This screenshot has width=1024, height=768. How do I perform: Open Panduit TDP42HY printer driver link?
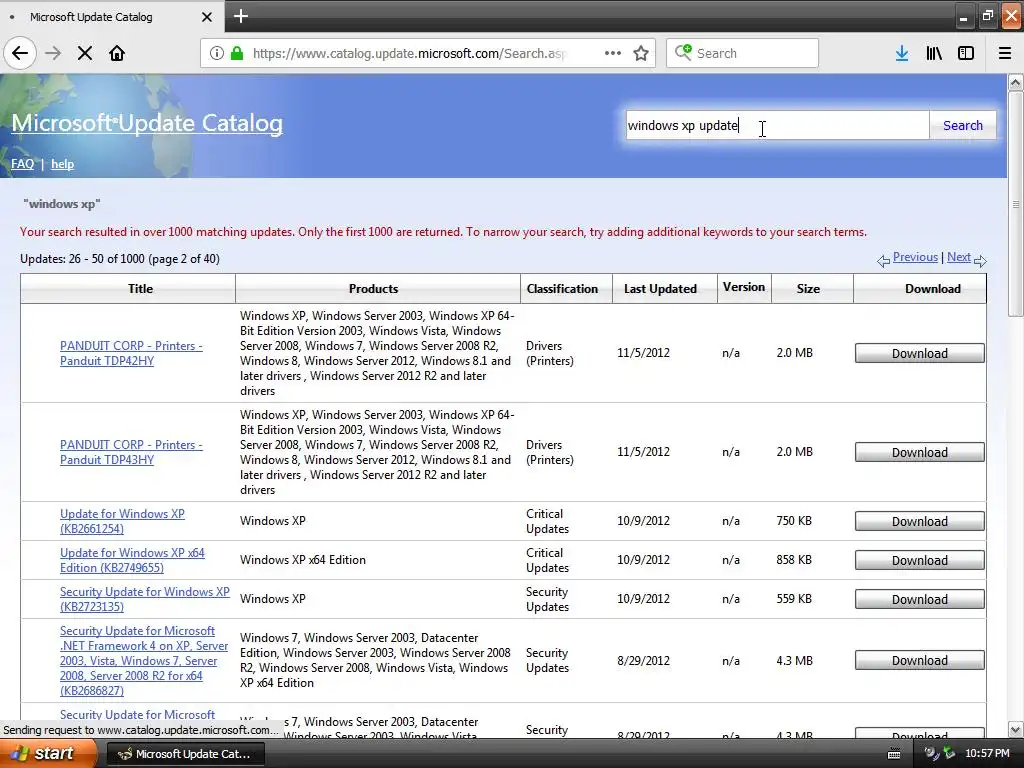click(131, 353)
